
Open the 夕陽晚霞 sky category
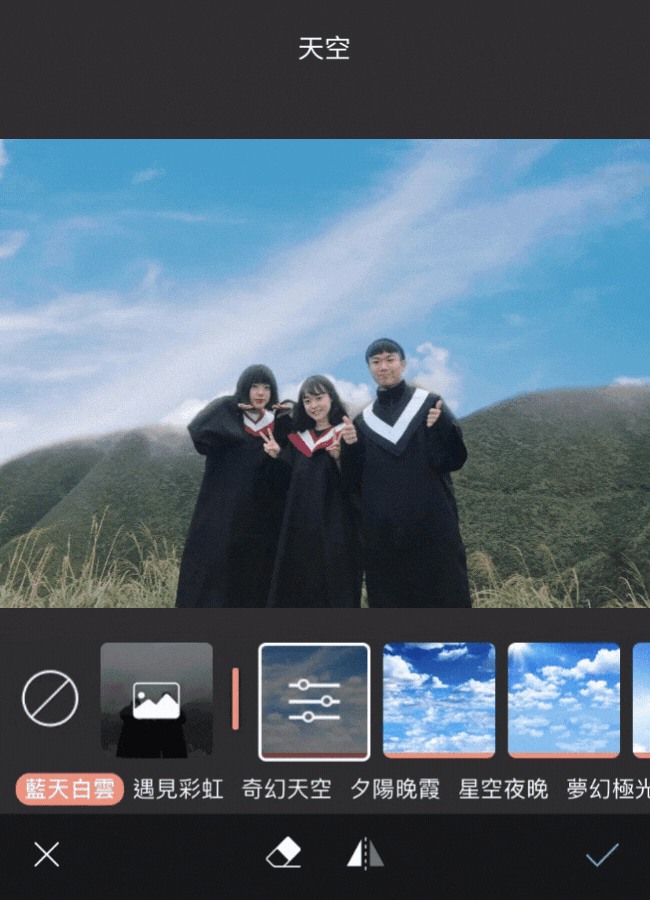395,789
